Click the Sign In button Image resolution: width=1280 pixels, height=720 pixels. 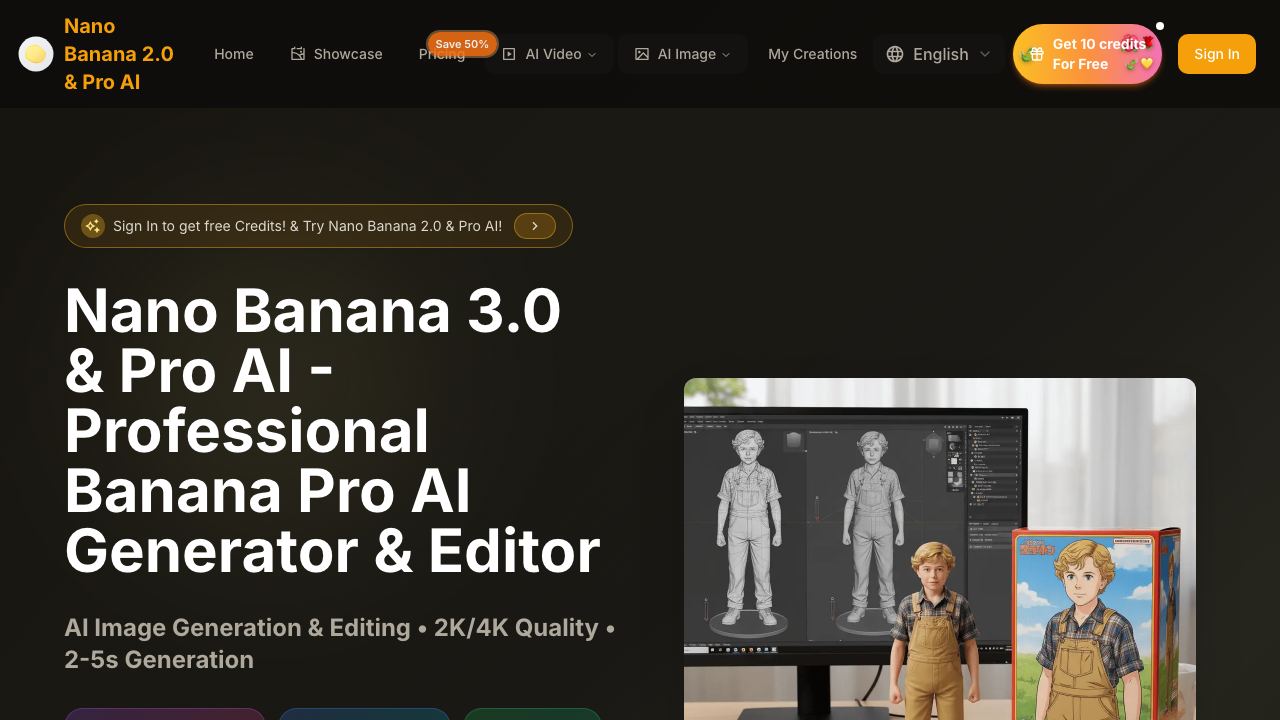tap(1217, 54)
